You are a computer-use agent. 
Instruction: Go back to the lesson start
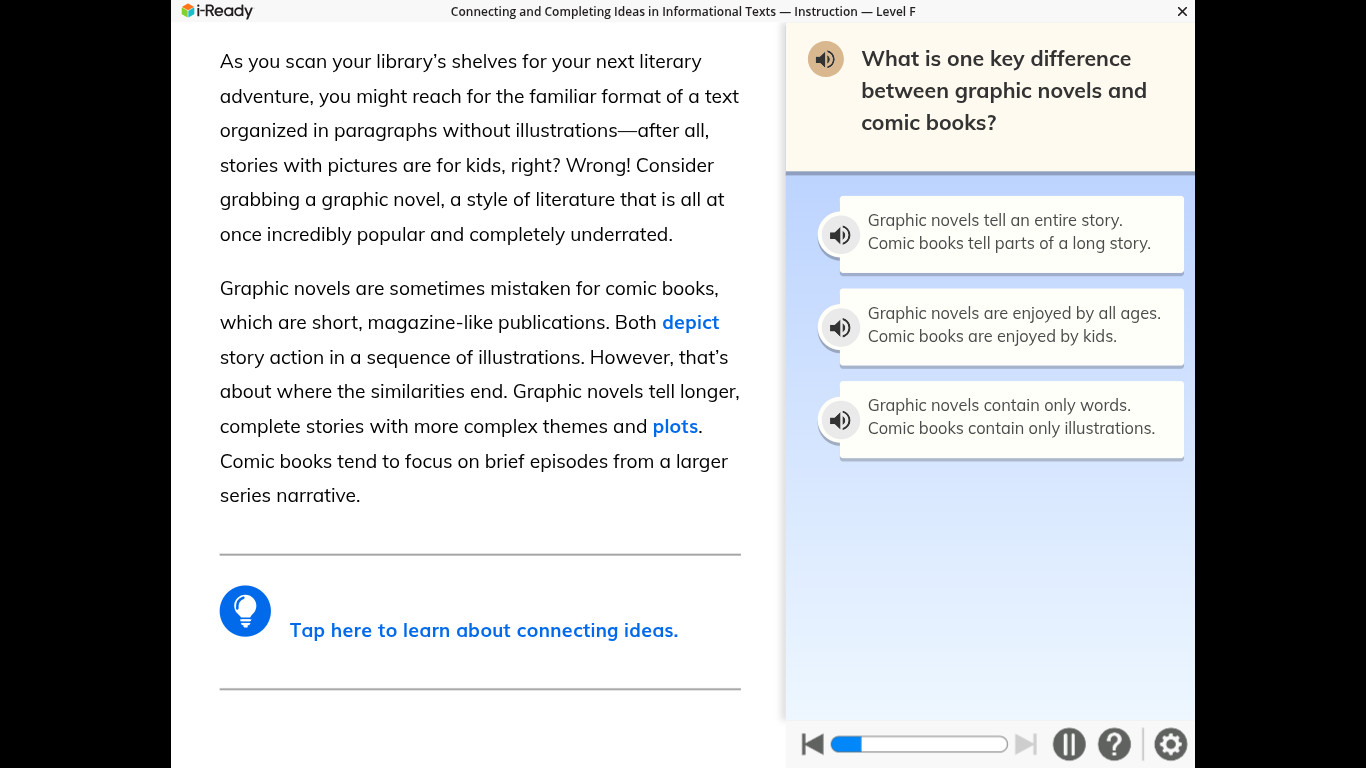tap(812, 744)
